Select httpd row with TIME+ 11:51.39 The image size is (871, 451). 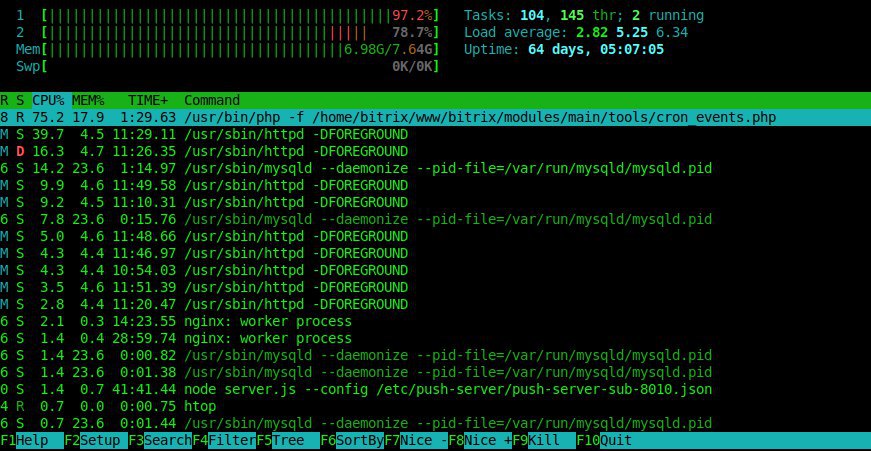(436, 287)
